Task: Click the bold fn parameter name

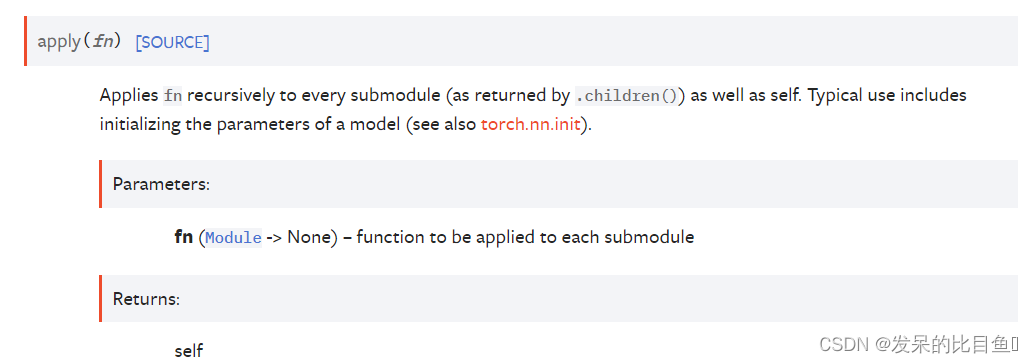Action: click(x=183, y=237)
